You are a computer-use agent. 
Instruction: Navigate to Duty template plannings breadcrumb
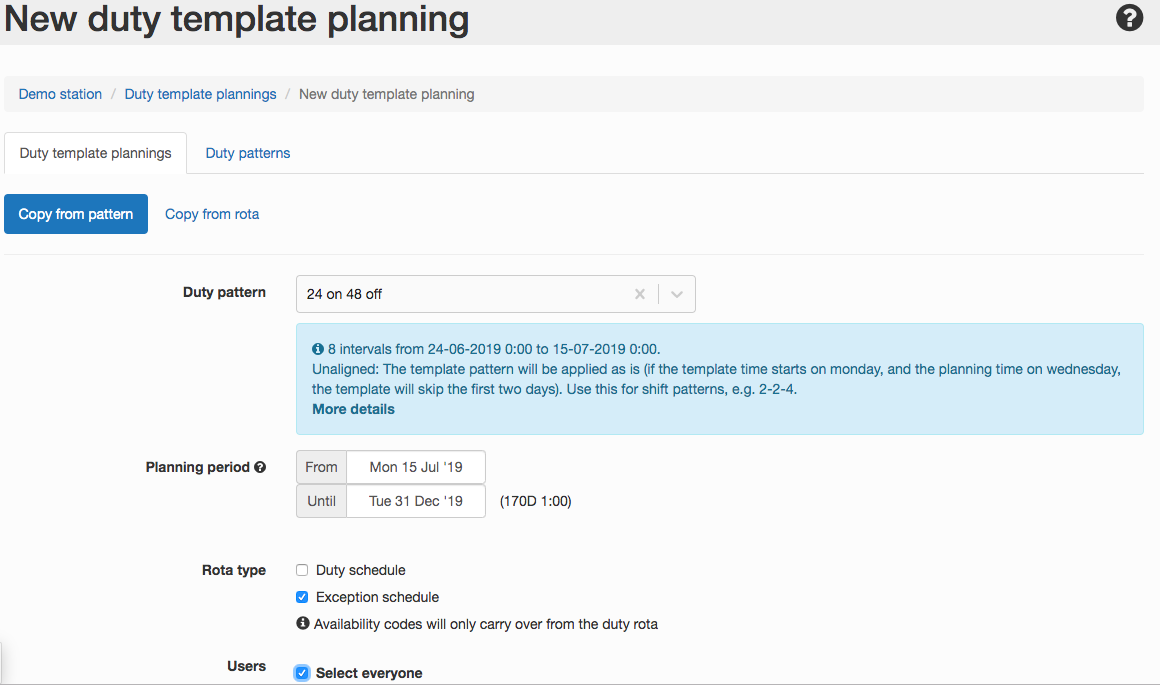coord(200,94)
